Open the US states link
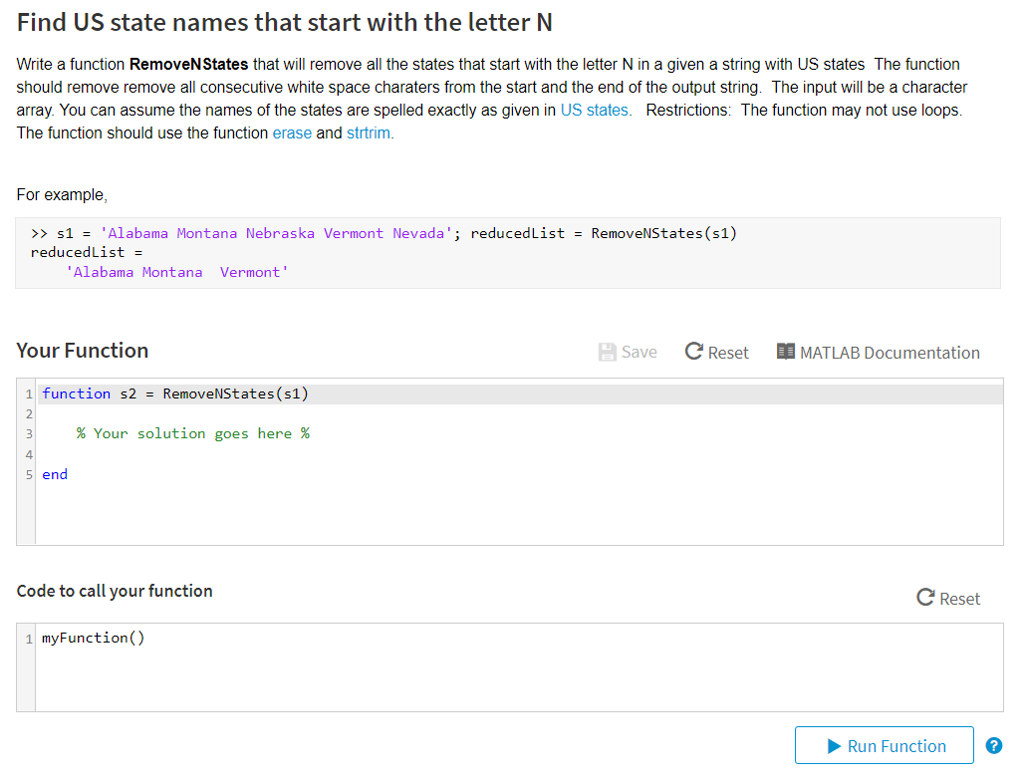The height and width of the screenshot is (782, 1024). pyautogui.click(x=596, y=110)
